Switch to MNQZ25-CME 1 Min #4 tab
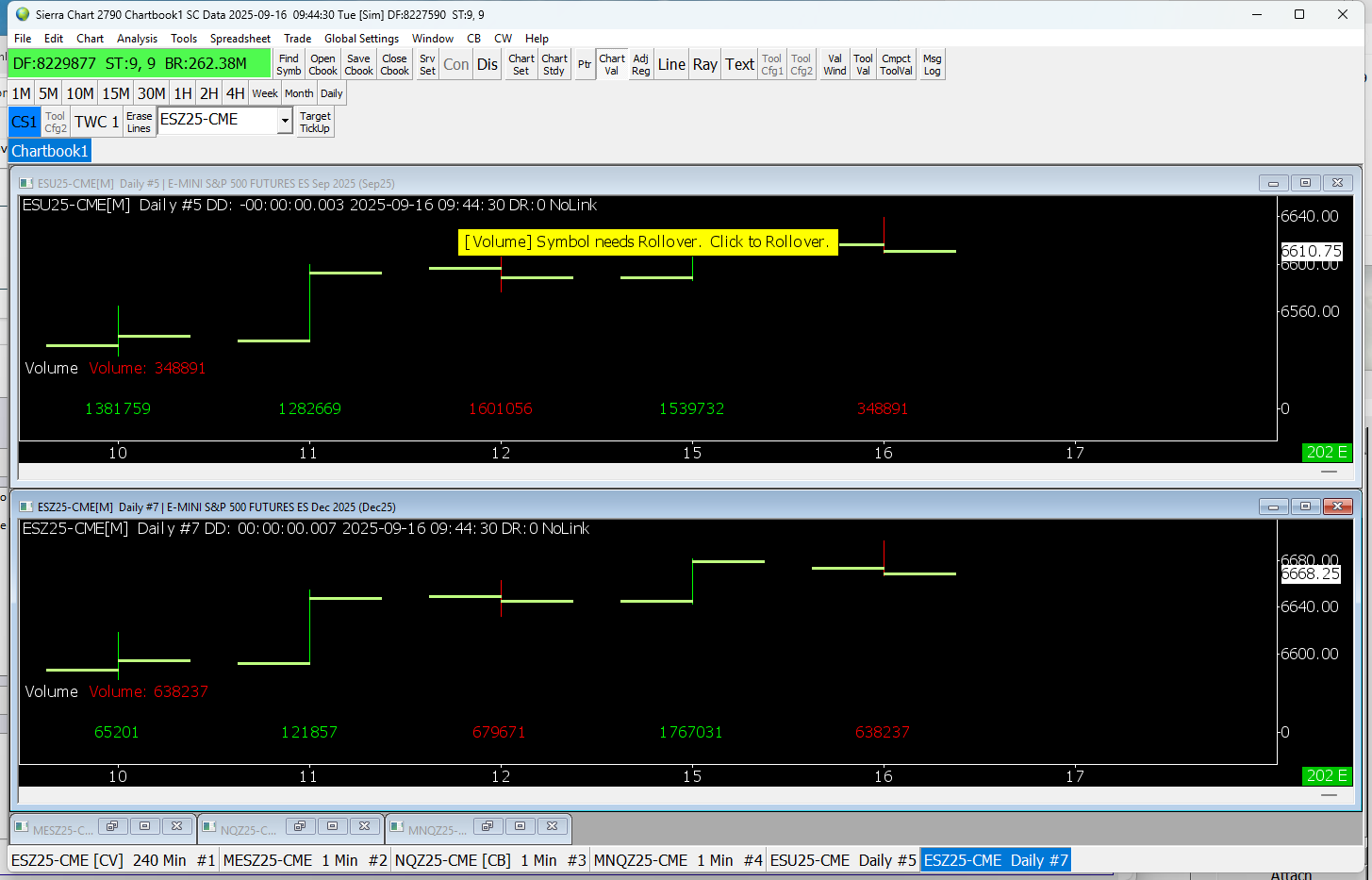Screen dimensions: 1372x880 coord(678,860)
